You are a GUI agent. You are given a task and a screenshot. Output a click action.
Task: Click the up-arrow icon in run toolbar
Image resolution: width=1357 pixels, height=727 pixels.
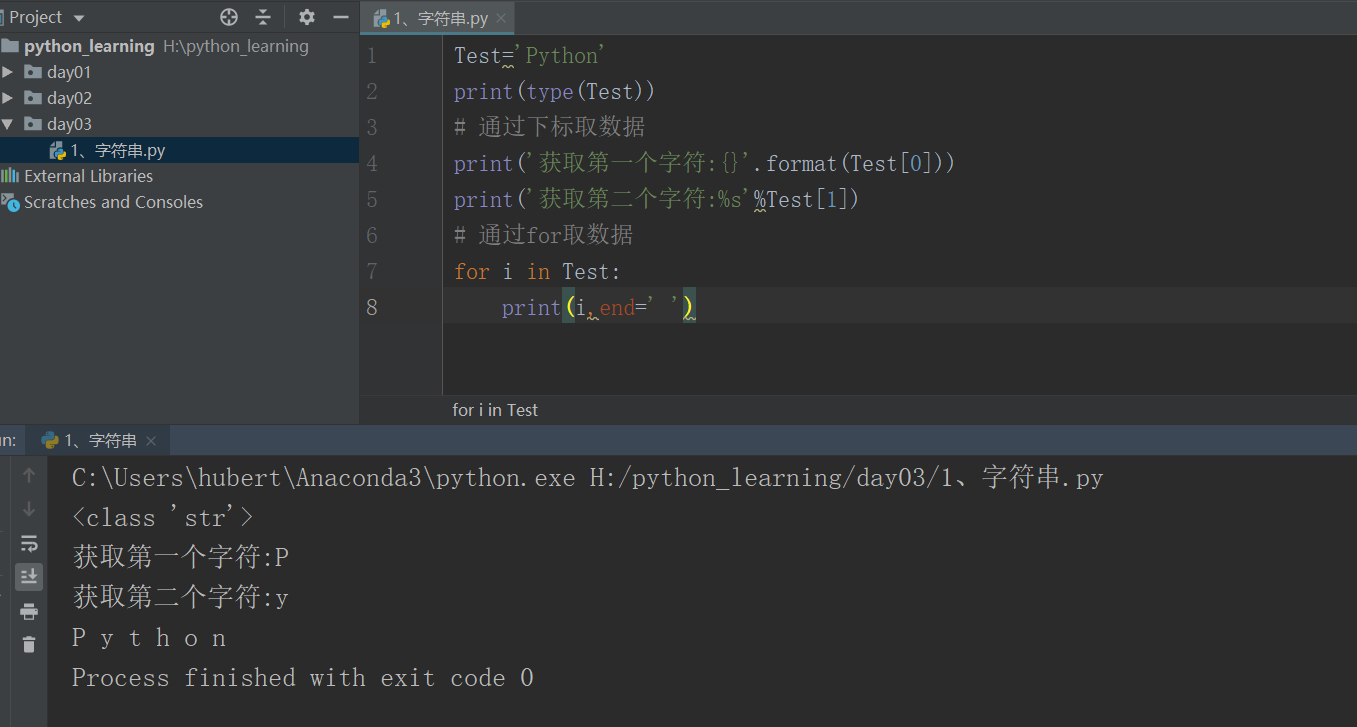[29, 475]
